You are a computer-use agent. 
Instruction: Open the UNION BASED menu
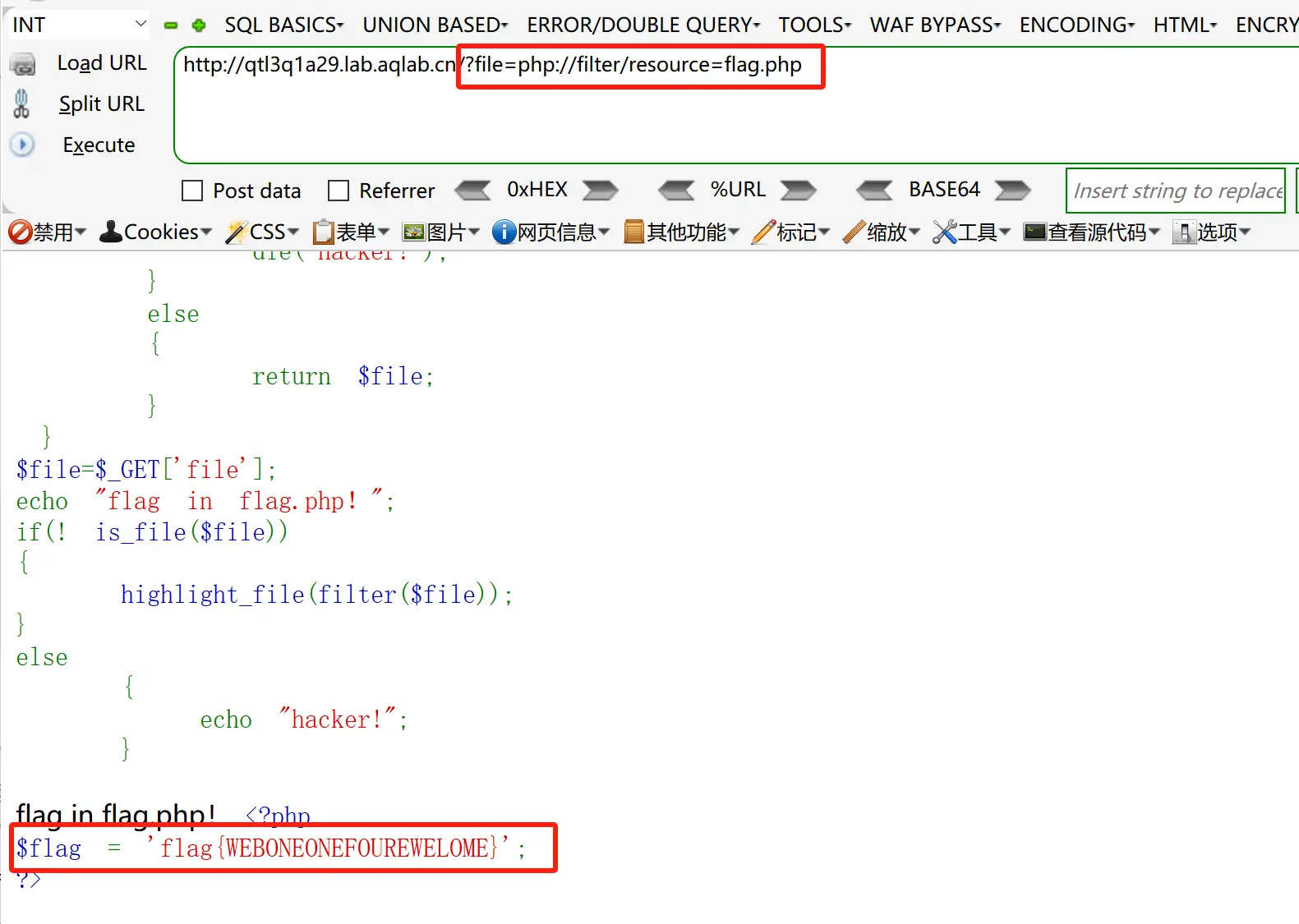pyautogui.click(x=435, y=25)
